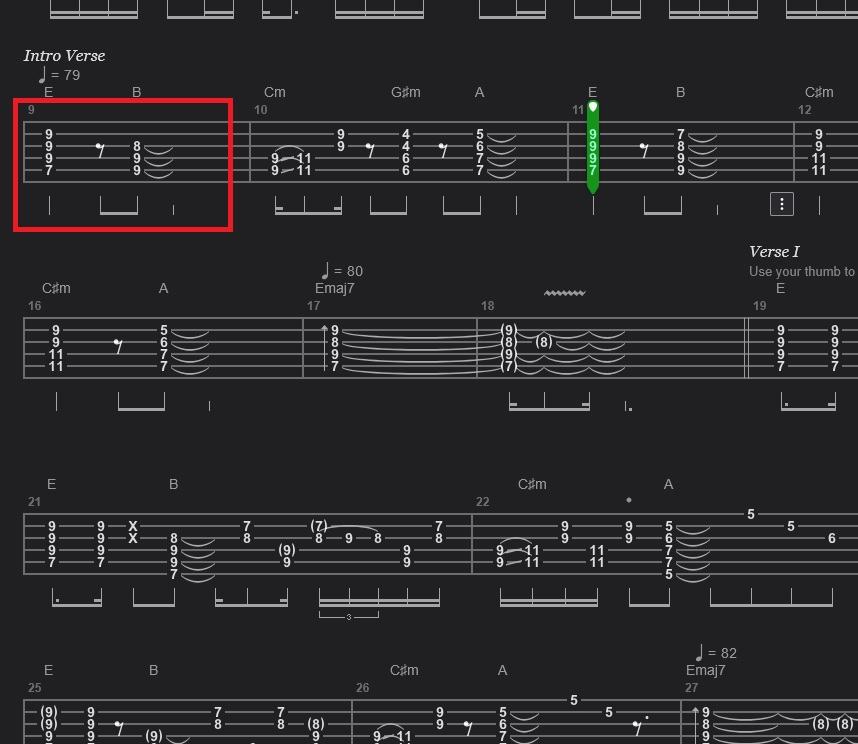Click the parenthesized (8) ghost note in measure 18
This screenshot has width=858, height=744.
click(543, 342)
